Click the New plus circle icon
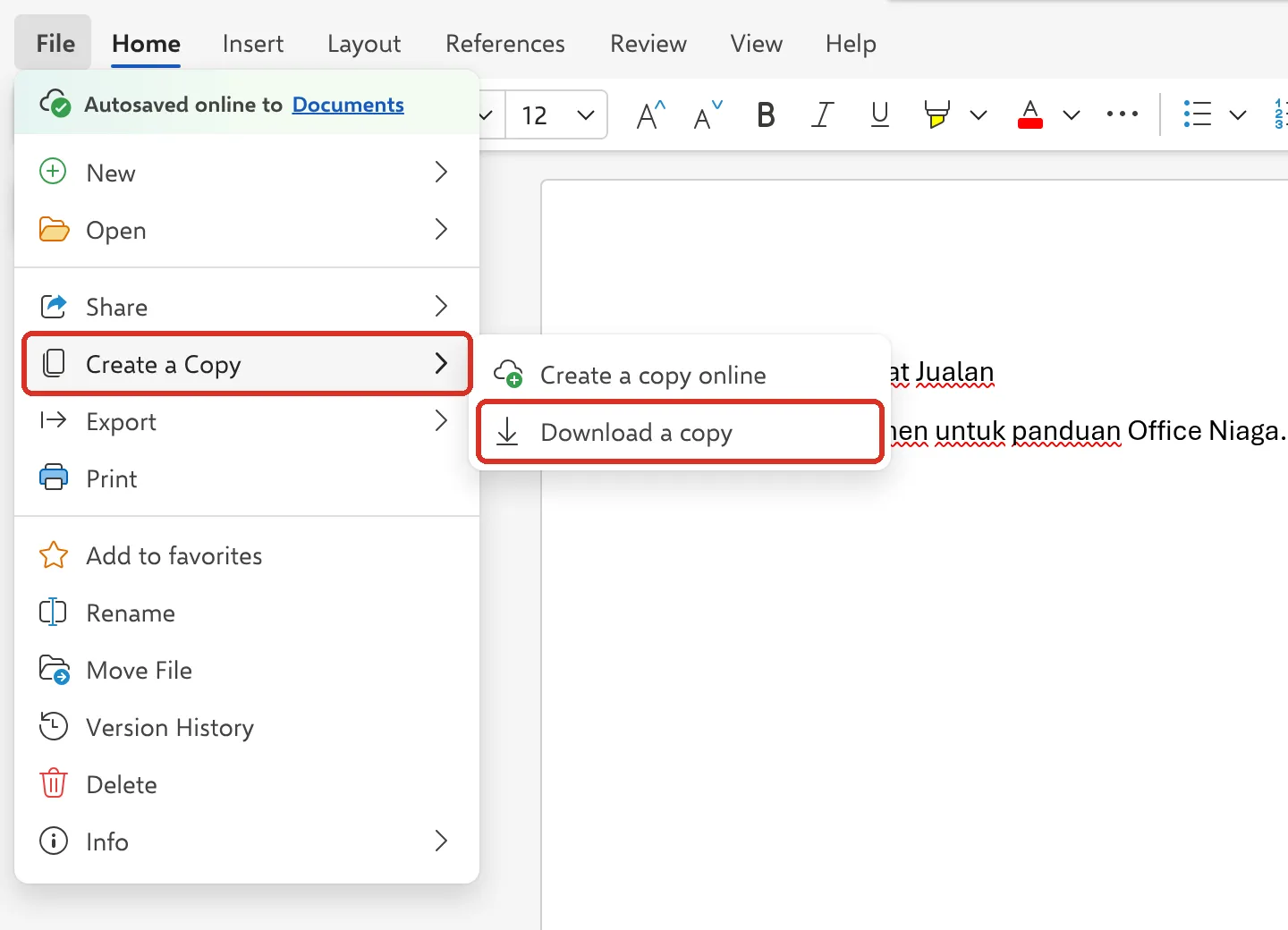This screenshot has width=1288, height=930. pyautogui.click(x=54, y=171)
